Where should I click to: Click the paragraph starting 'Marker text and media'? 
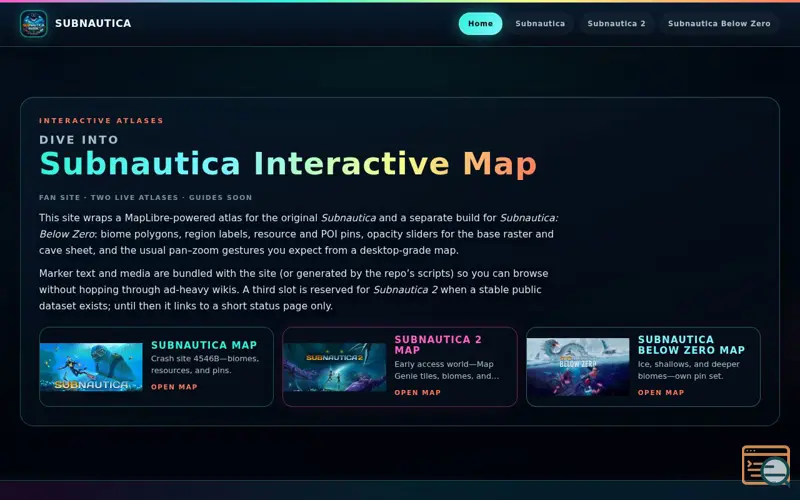[x=293, y=290]
